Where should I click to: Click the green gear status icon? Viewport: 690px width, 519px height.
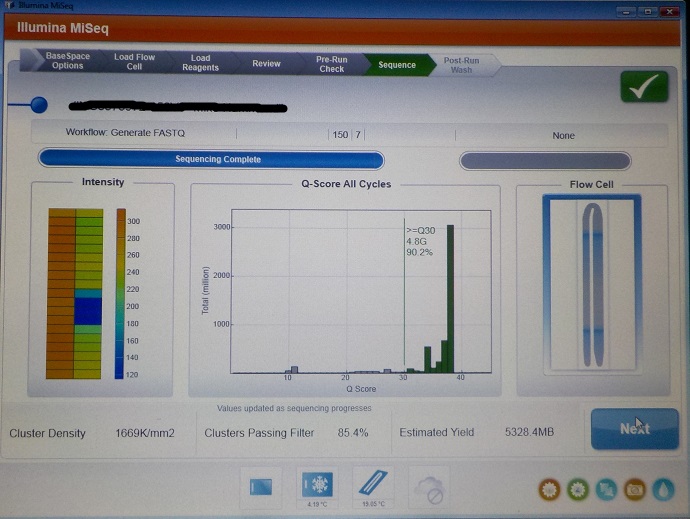577,490
